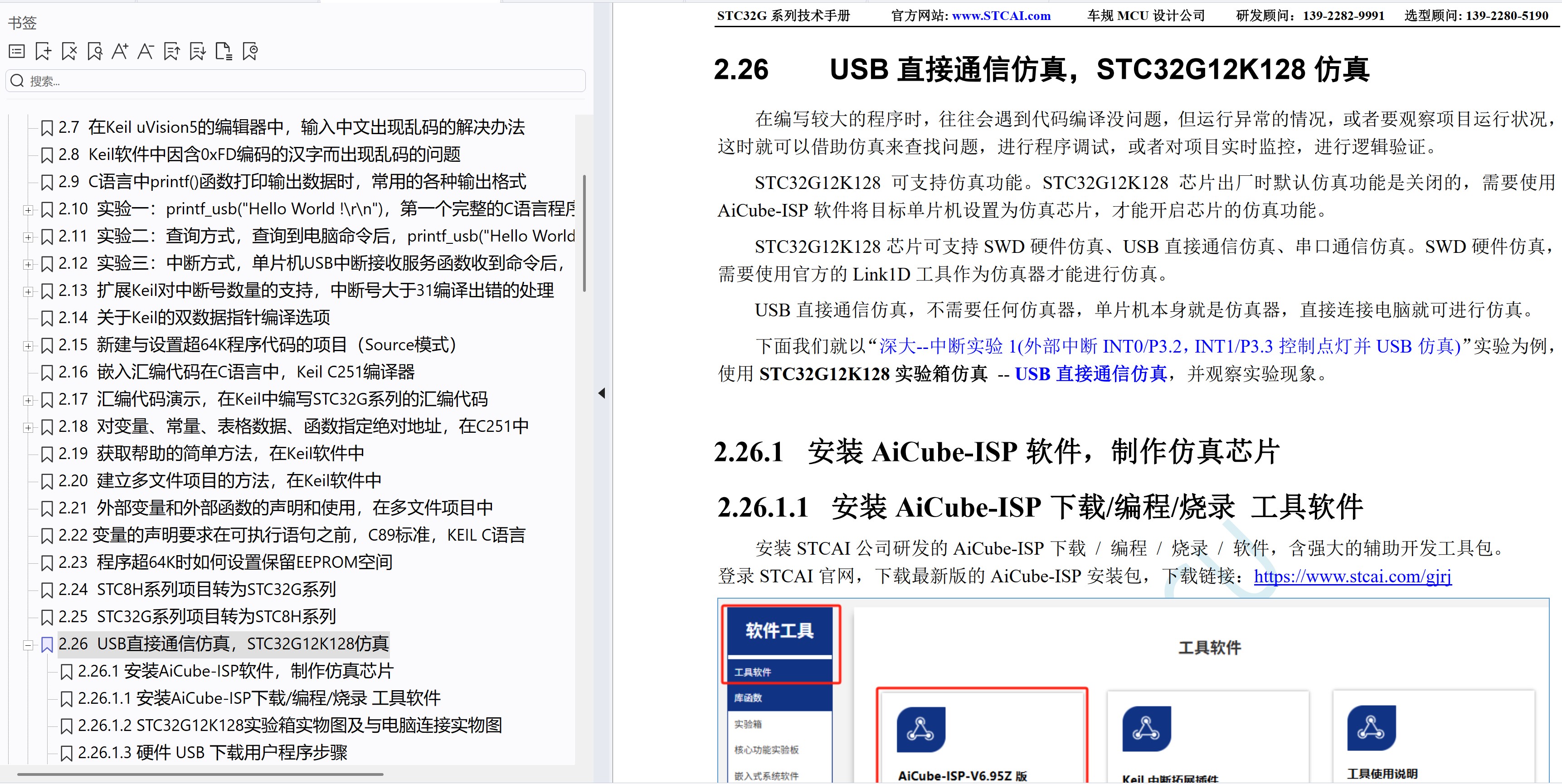Click the blue bookmark icon beside entry 2.26
The height and width of the screenshot is (784, 1562).
47,645
